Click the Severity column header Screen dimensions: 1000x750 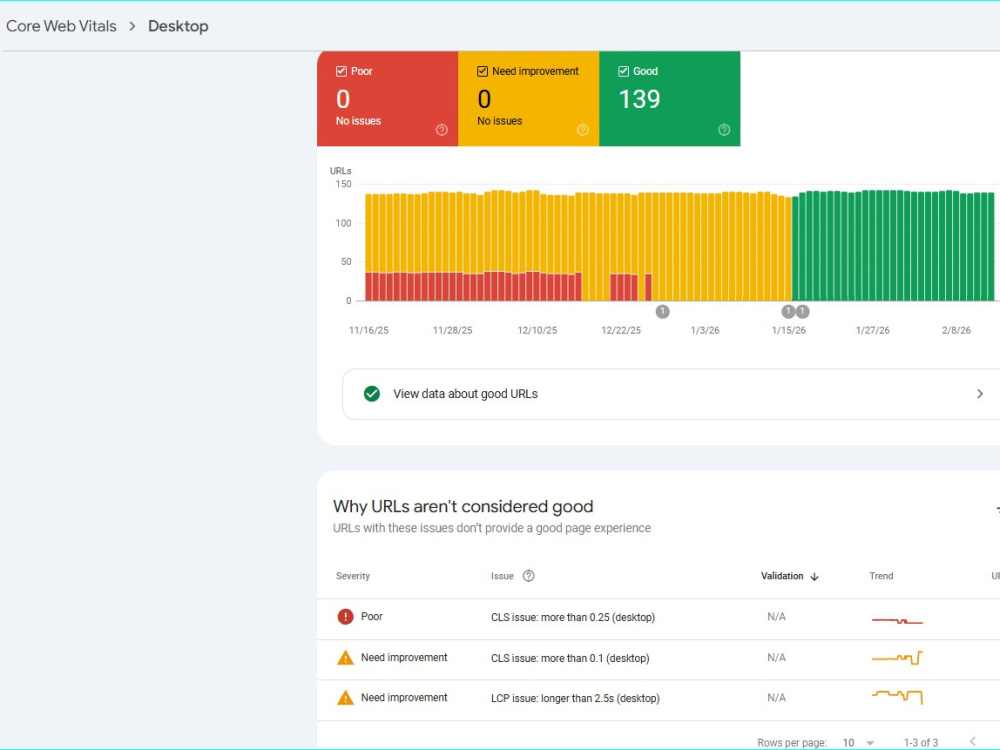click(353, 576)
